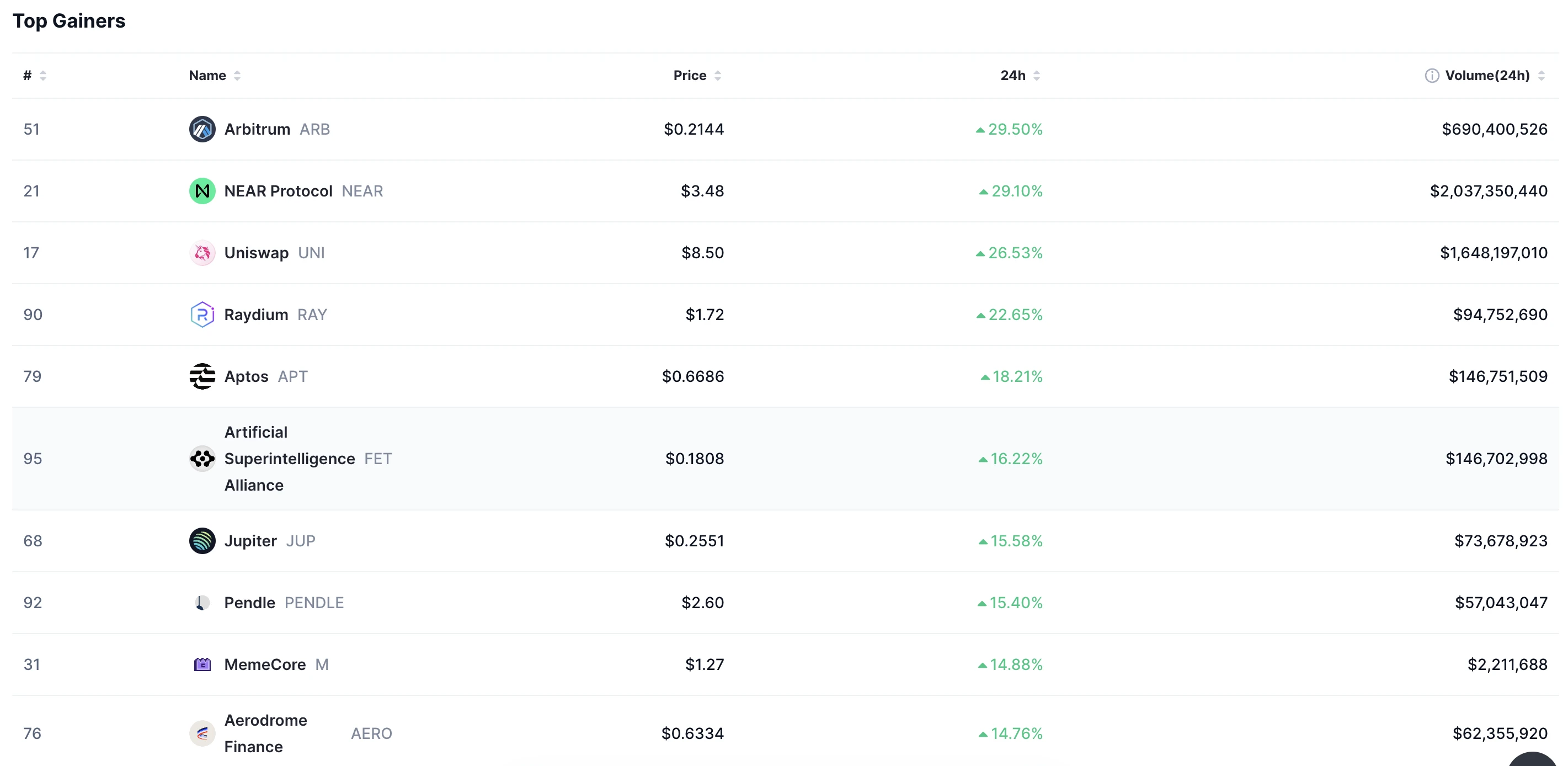Viewport: 1568px width, 766px height.
Task: Click the Volume(24h) info circle icon
Action: (1432, 76)
